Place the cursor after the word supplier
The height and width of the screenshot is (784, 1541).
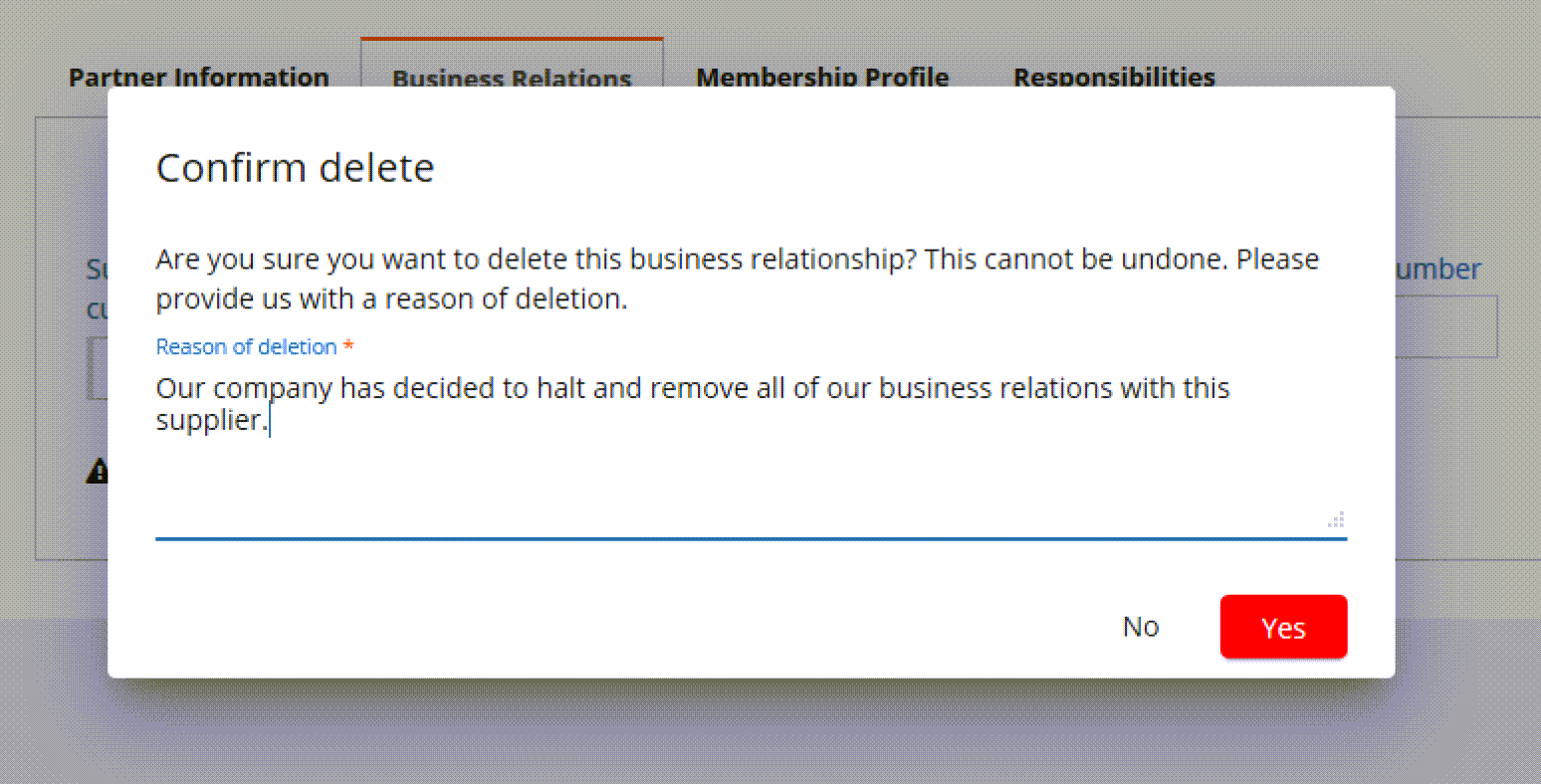(x=270, y=420)
